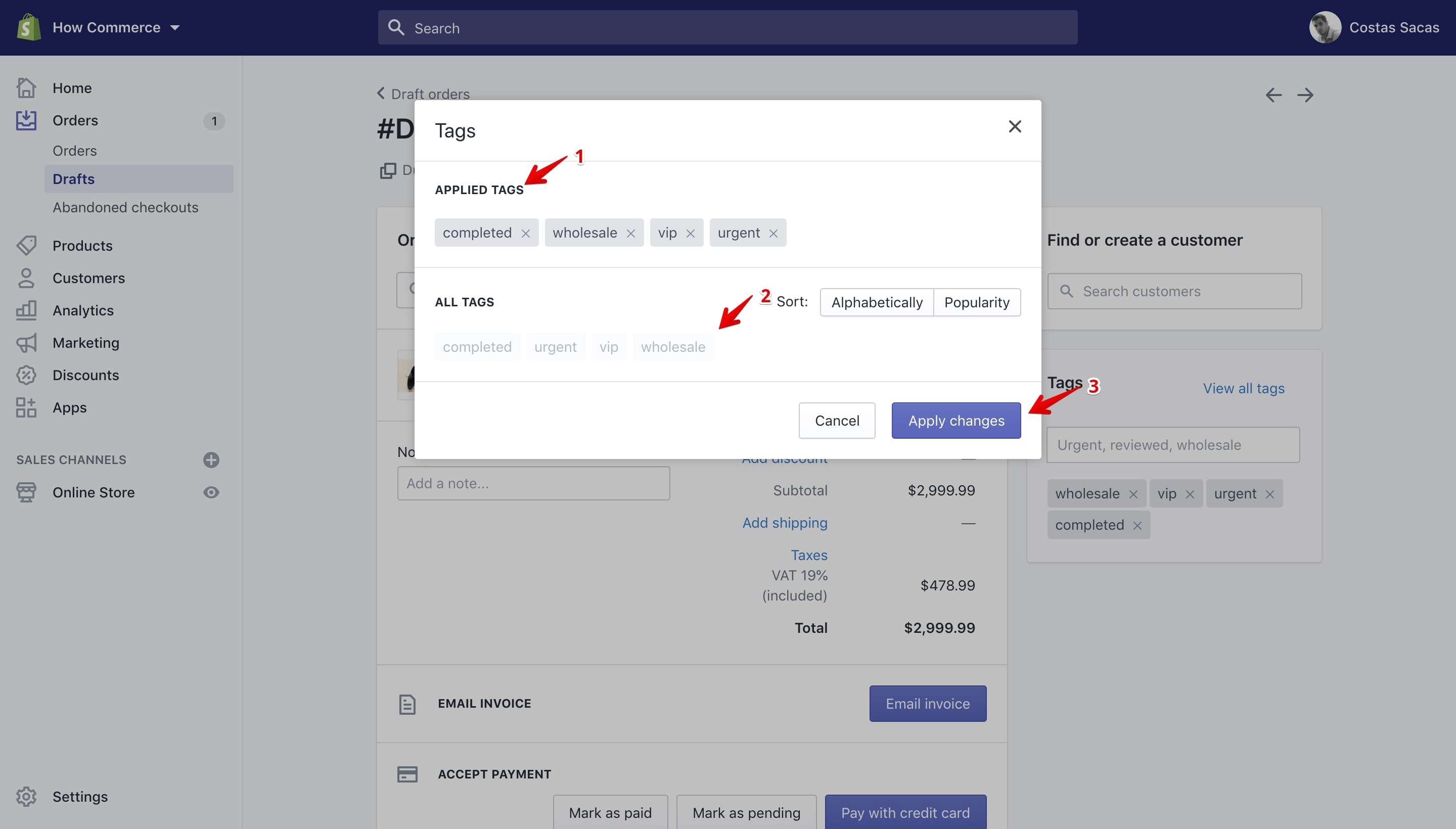
Task: Click the Home icon in sidebar
Action: point(26,87)
